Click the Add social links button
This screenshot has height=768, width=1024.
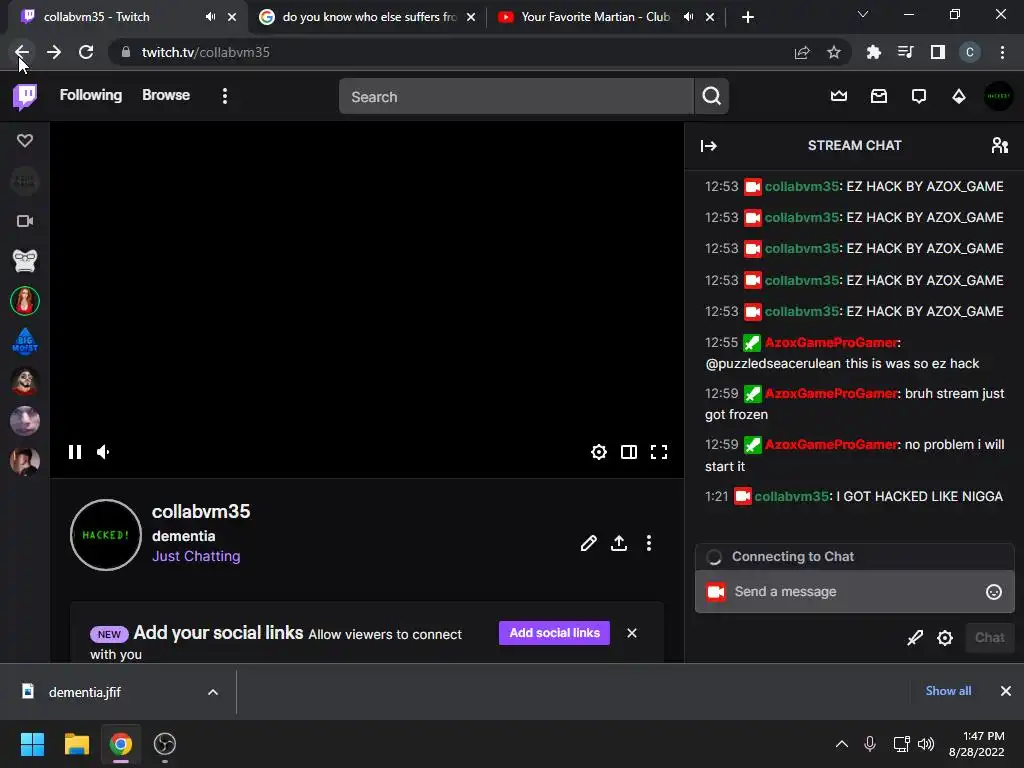click(554, 633)
